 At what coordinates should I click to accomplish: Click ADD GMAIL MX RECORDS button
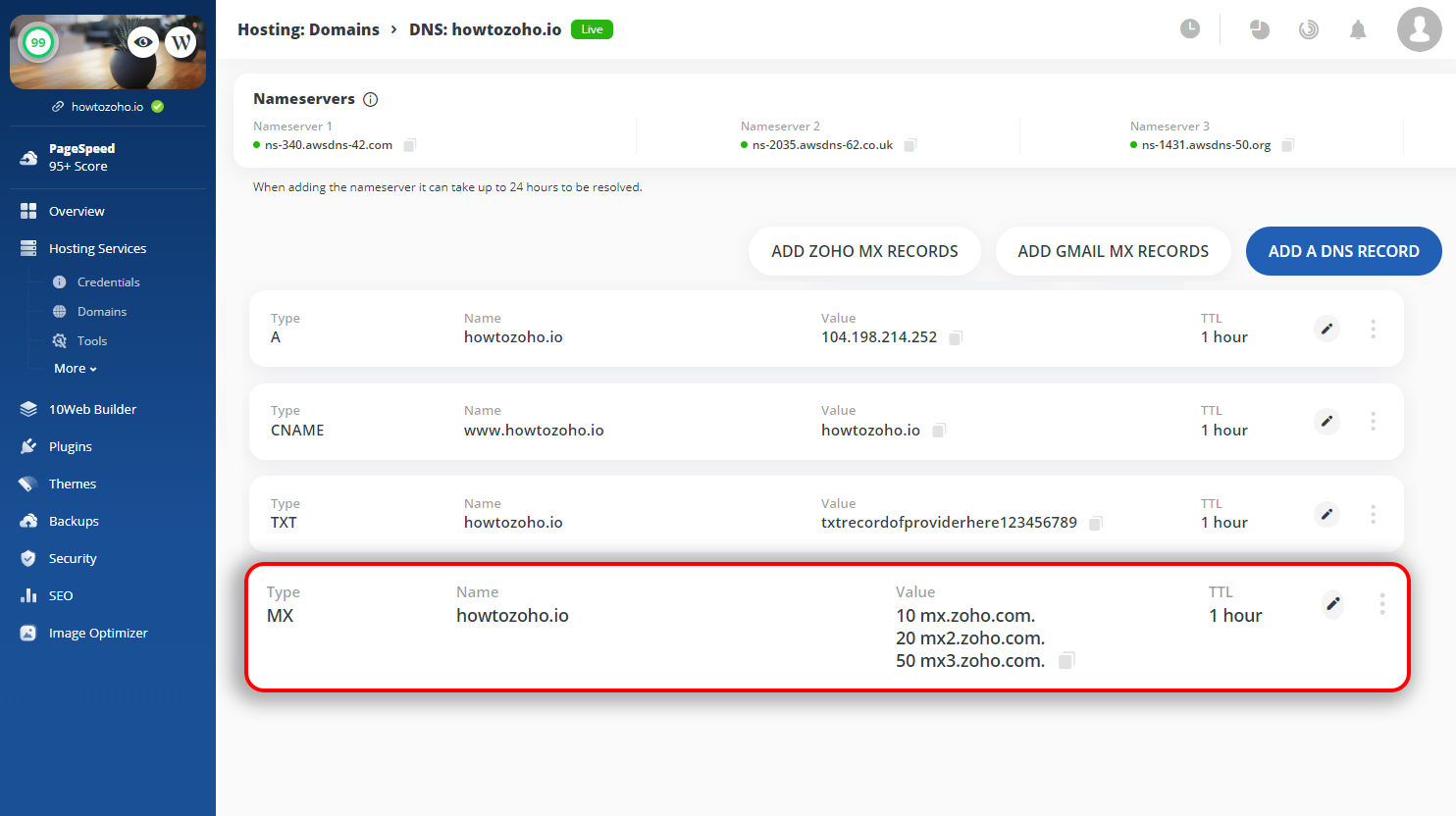(x=1114, y=251)
